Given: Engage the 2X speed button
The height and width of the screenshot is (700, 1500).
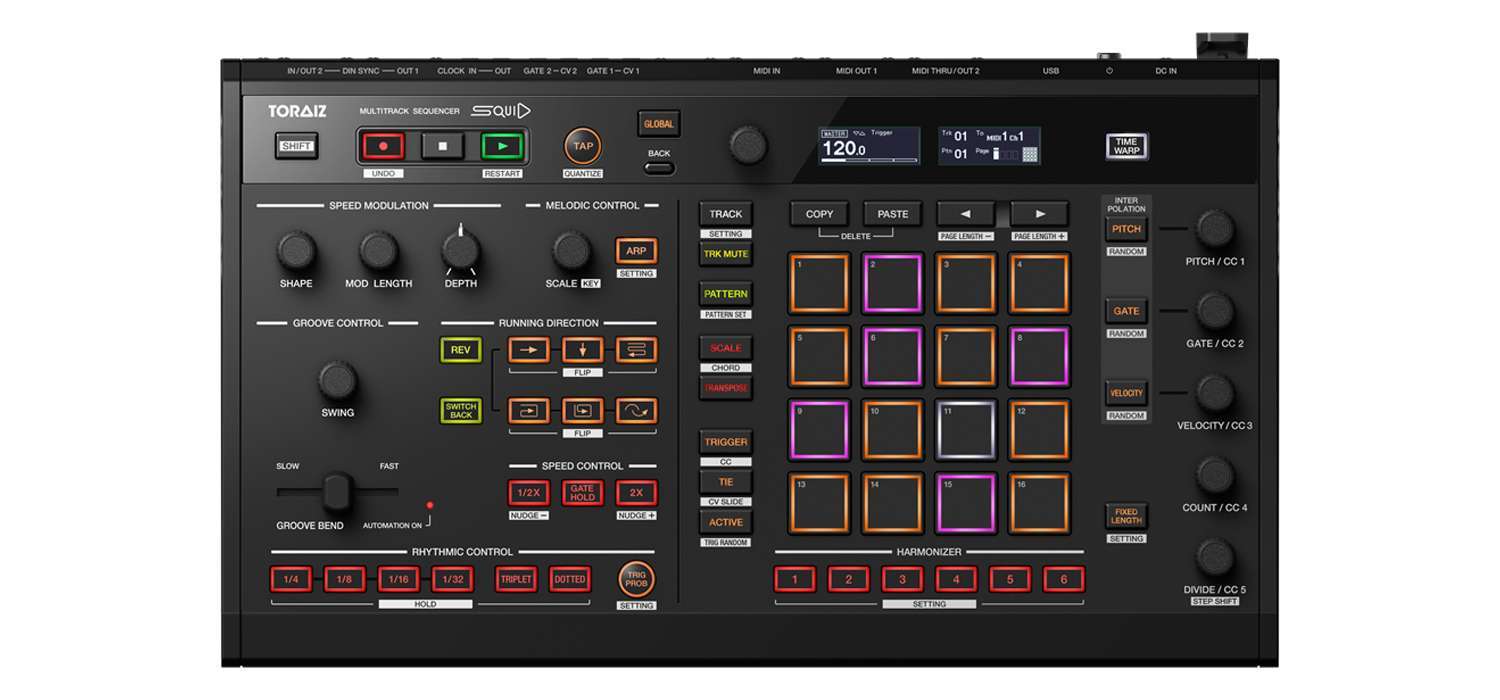Looking at the screenshot, I should (x=636, y=493).
